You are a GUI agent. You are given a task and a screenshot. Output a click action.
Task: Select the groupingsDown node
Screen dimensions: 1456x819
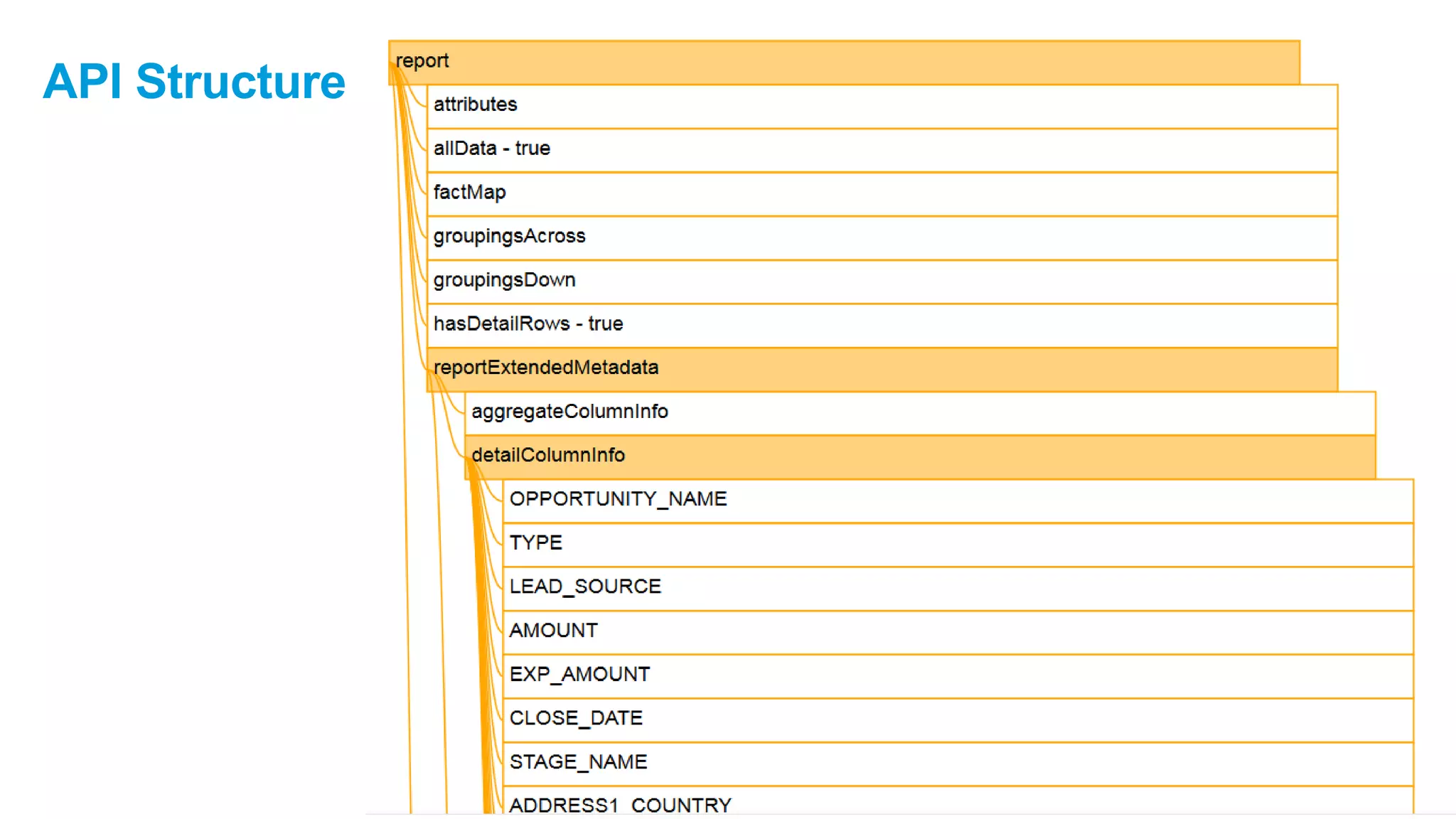[x=882, y=282]
